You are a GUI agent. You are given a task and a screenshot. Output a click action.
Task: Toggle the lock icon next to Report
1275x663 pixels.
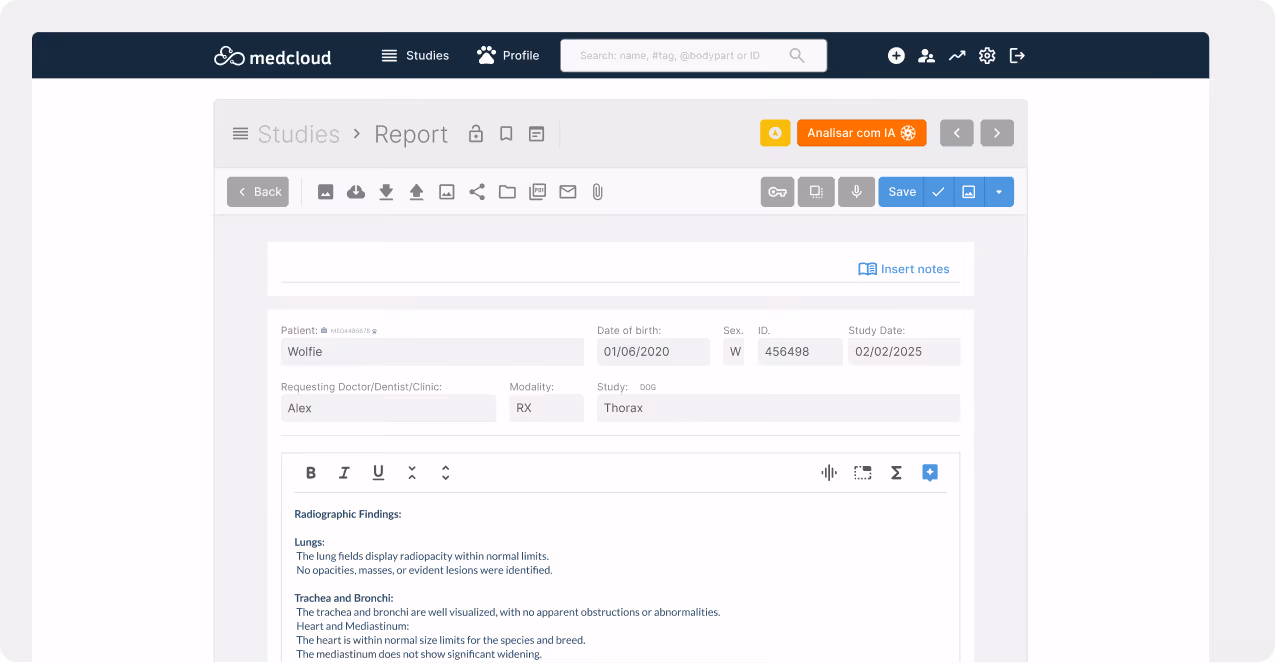pyautogui.click(x=476, y=133)
